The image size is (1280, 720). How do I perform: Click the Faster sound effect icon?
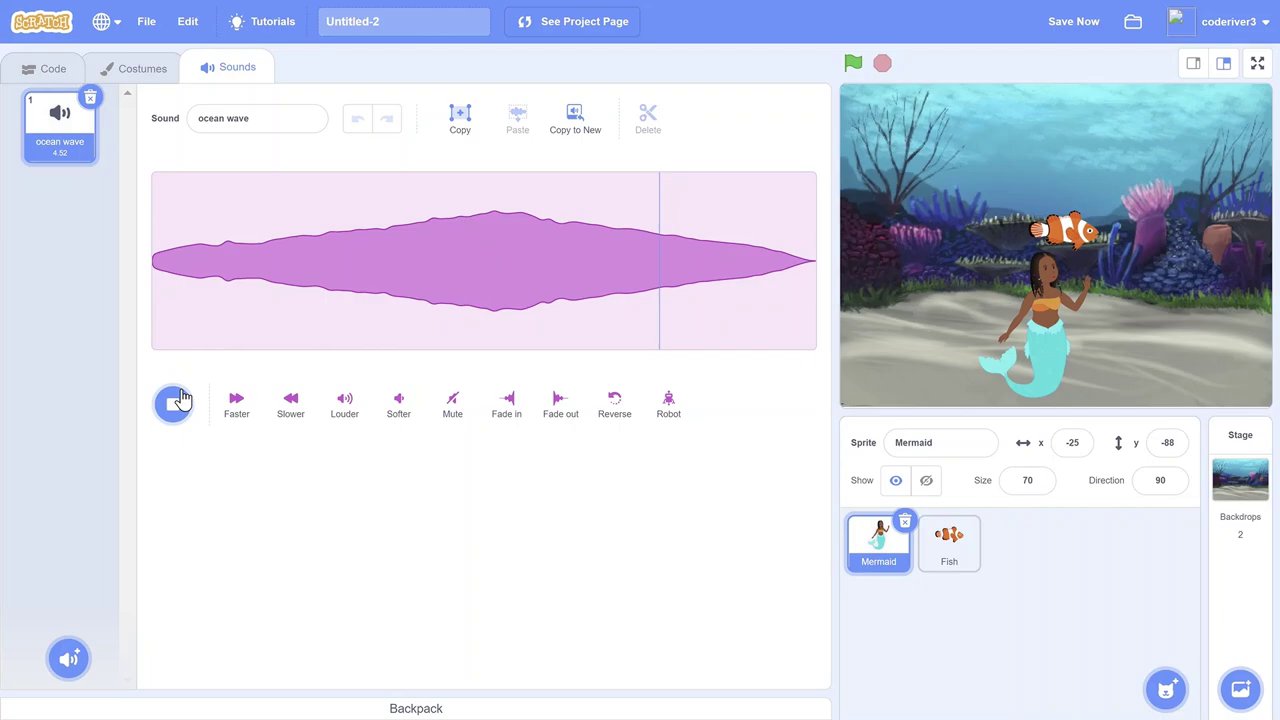[x=236, y=399]
